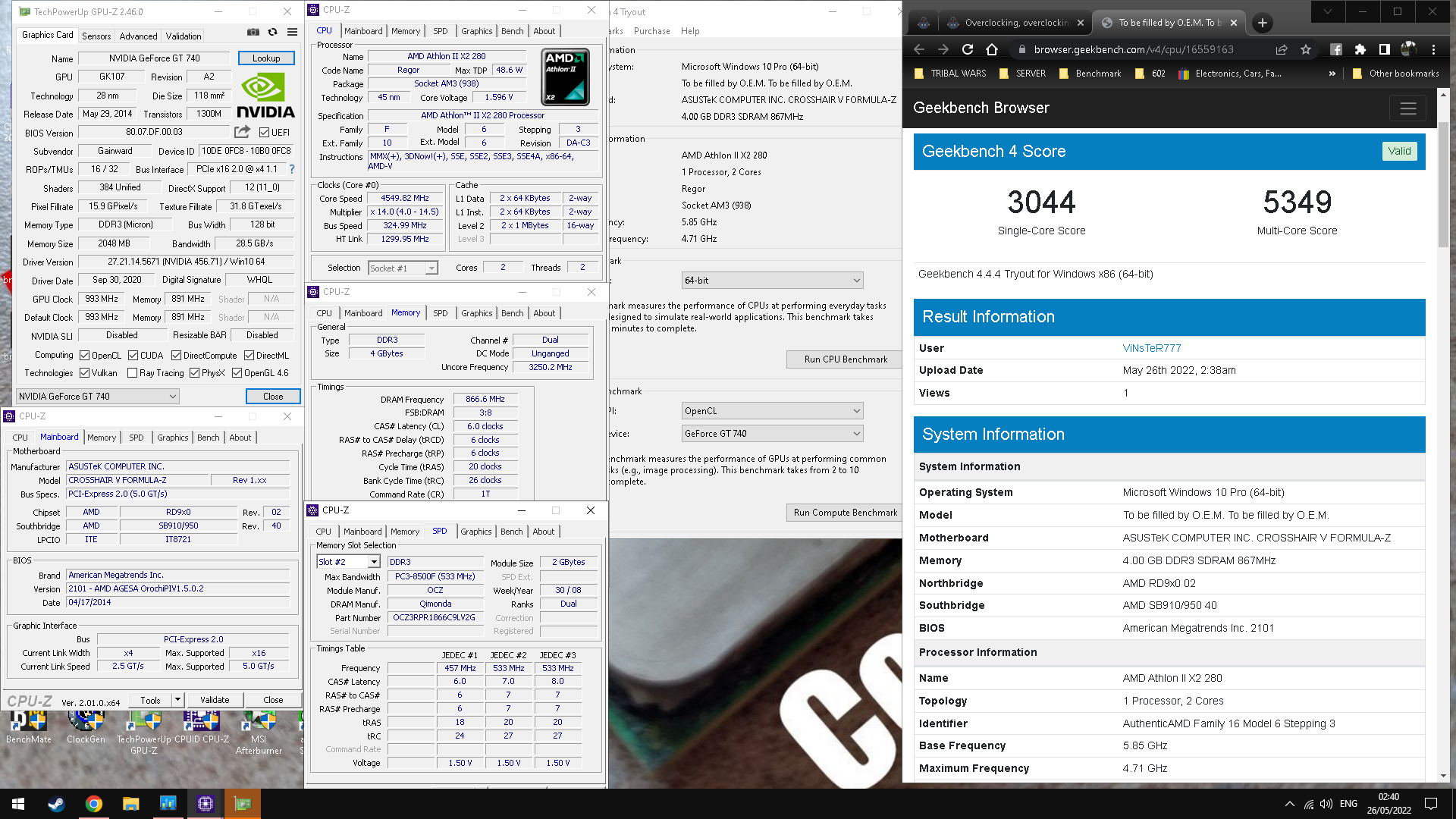Image resolution: width=1456 pixels, height=819 pixels.
Task: Open the Socket #1 selection dropdown in CPU-Z
Action: pyautogui.click(x=403, y=268)
